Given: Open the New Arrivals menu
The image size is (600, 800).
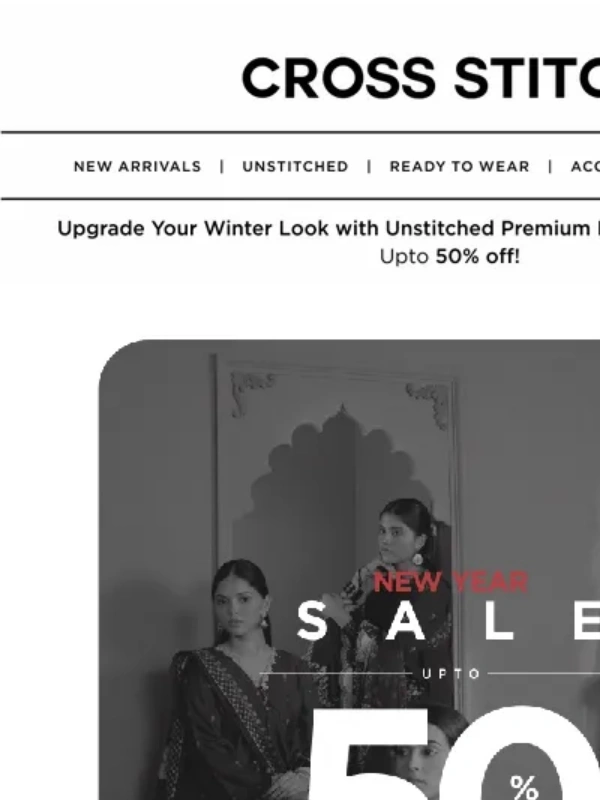Looking at the screenshot, I should click(137, 166).
